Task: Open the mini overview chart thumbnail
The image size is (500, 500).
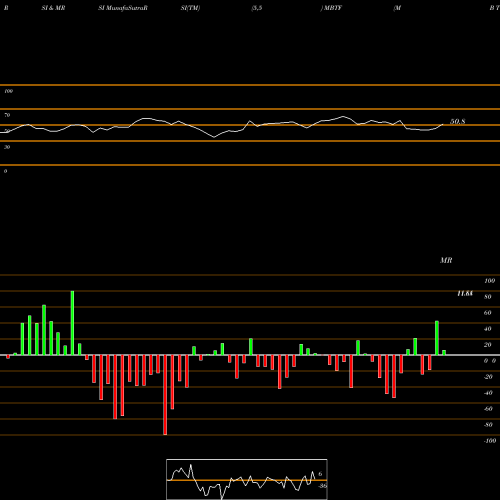Action: (x=247, y=479)
